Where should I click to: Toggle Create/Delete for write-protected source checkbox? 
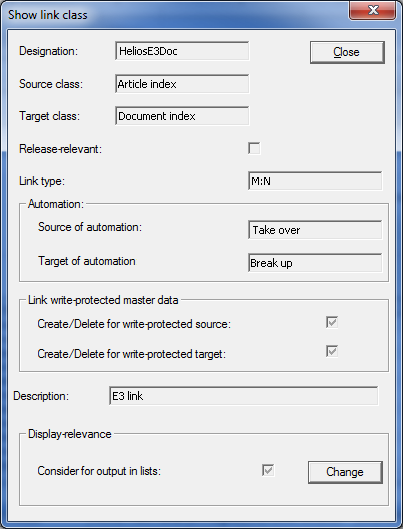click(332, 322)
